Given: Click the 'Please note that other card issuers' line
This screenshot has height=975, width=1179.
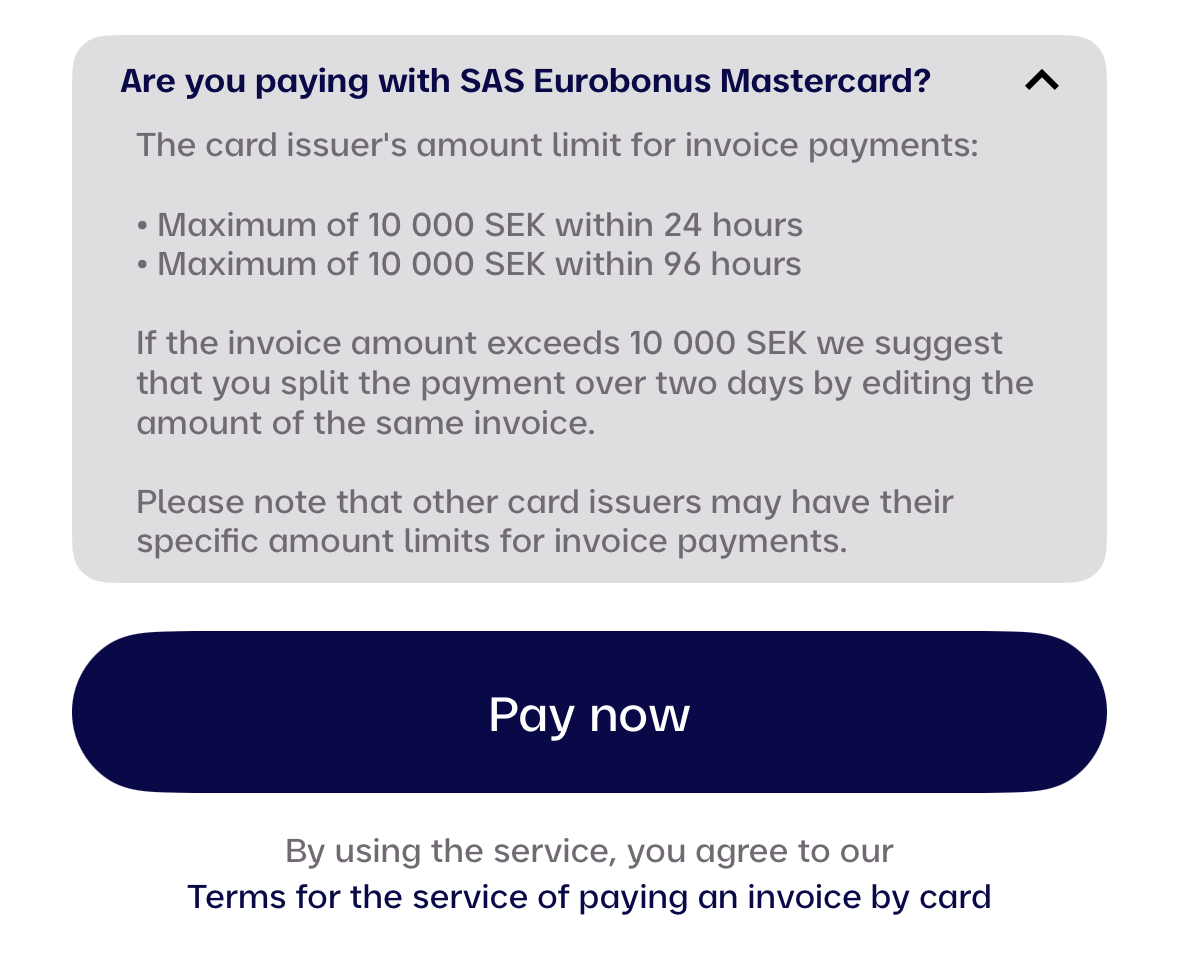Looking at the screenshot, I should pos(545,501).
